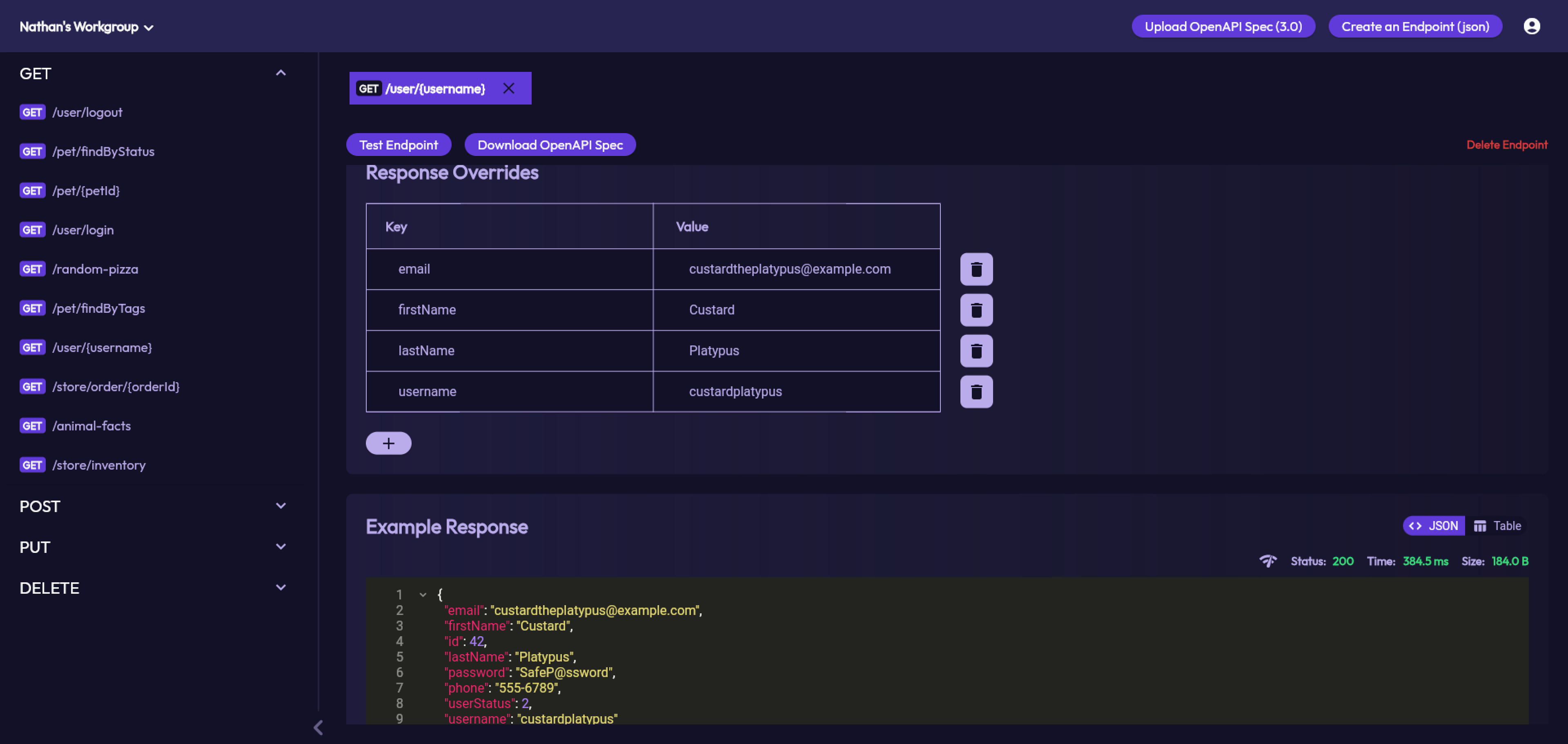
Task: Open /pet/{petId} endpoint
Action: tap(86, 191)
